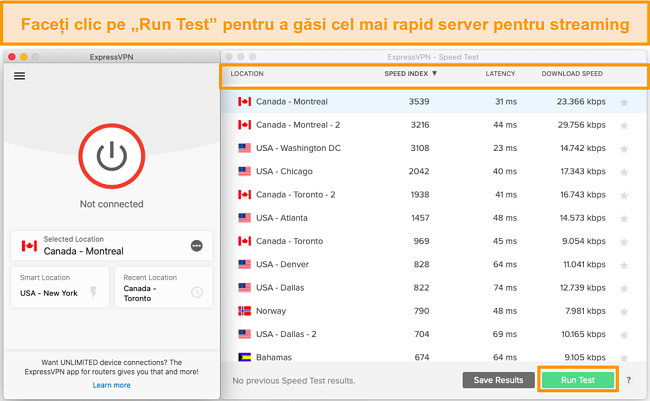Close the ExpressVPN main window
This screenshot has height=401, width=650.
12,57
